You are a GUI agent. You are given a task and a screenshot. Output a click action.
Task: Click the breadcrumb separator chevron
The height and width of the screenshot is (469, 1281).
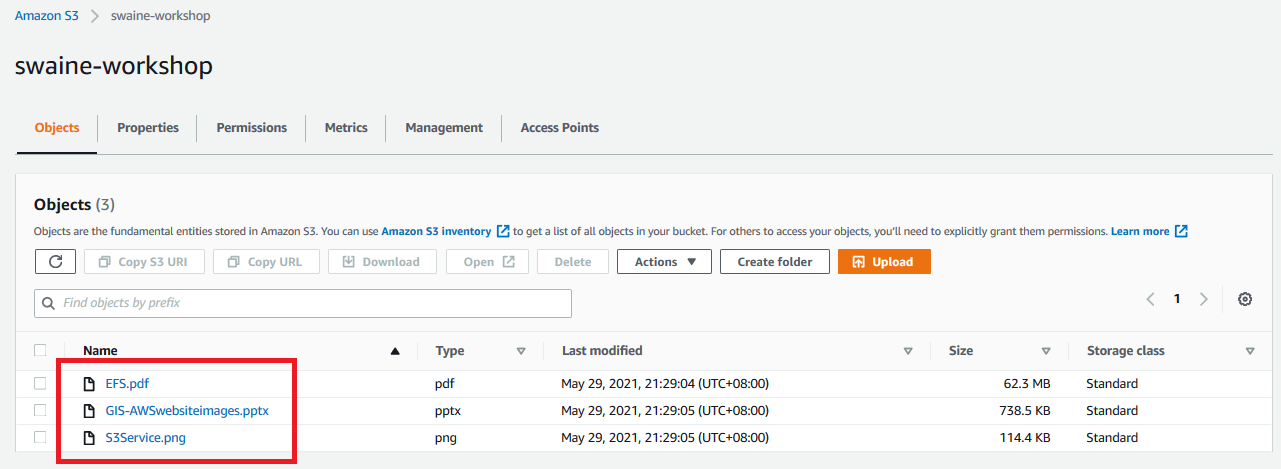click(x=94, y=16)
